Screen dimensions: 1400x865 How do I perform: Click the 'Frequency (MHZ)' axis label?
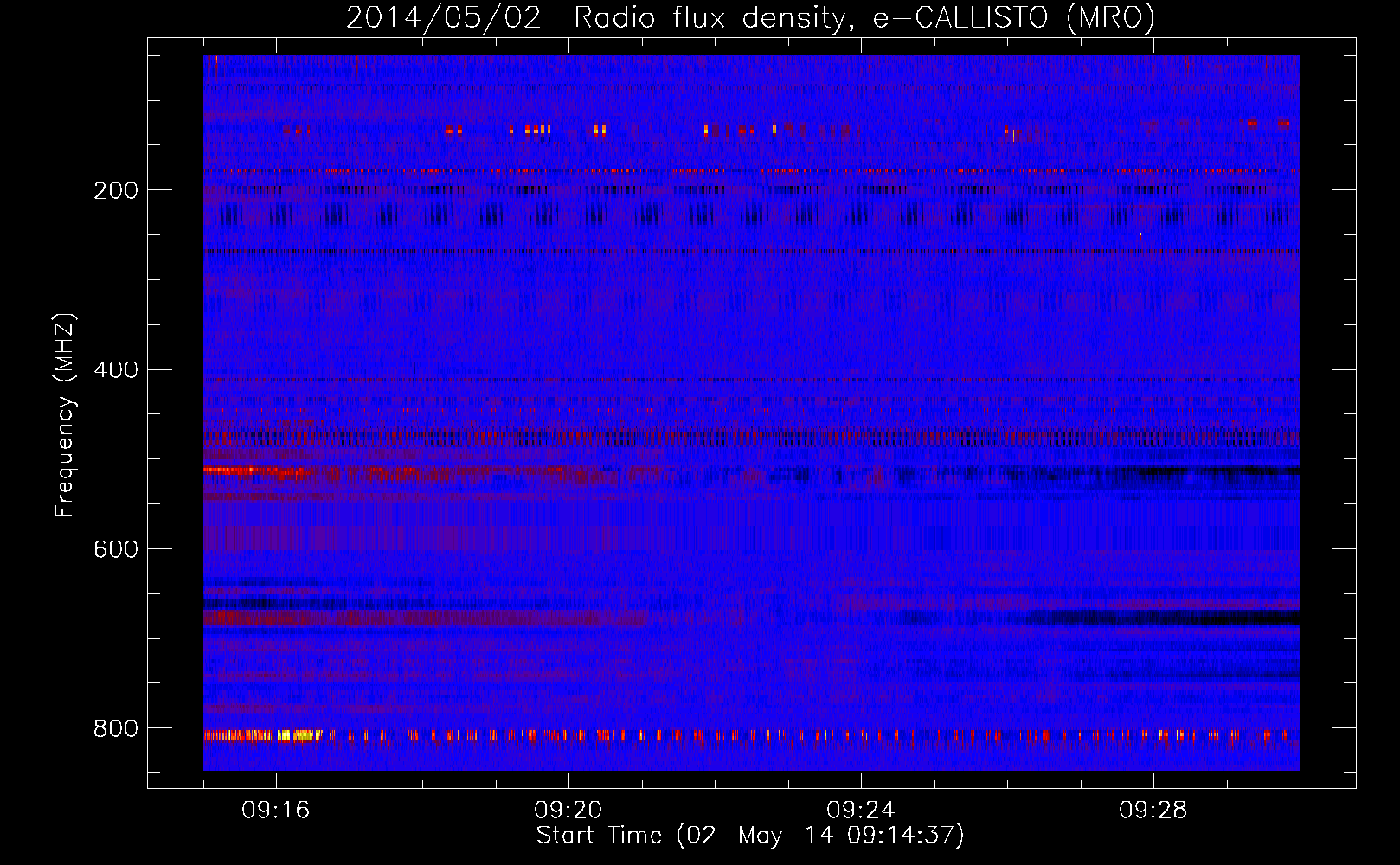[x=65, y=415]
